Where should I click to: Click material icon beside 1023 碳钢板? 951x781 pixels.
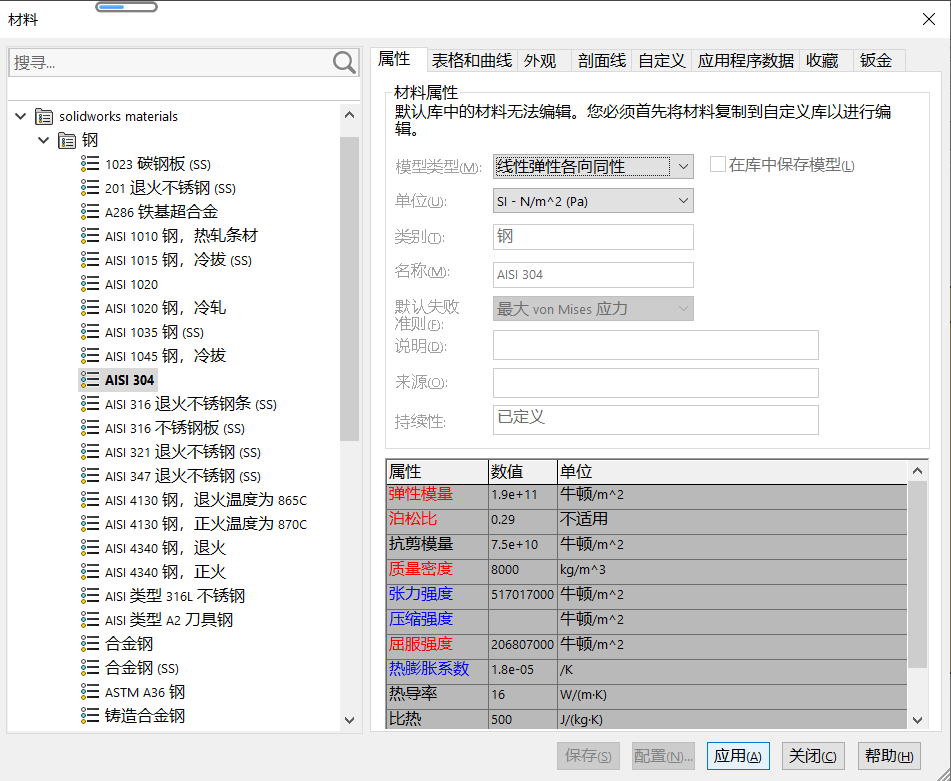pyautogui.click(x=90, y=164)
